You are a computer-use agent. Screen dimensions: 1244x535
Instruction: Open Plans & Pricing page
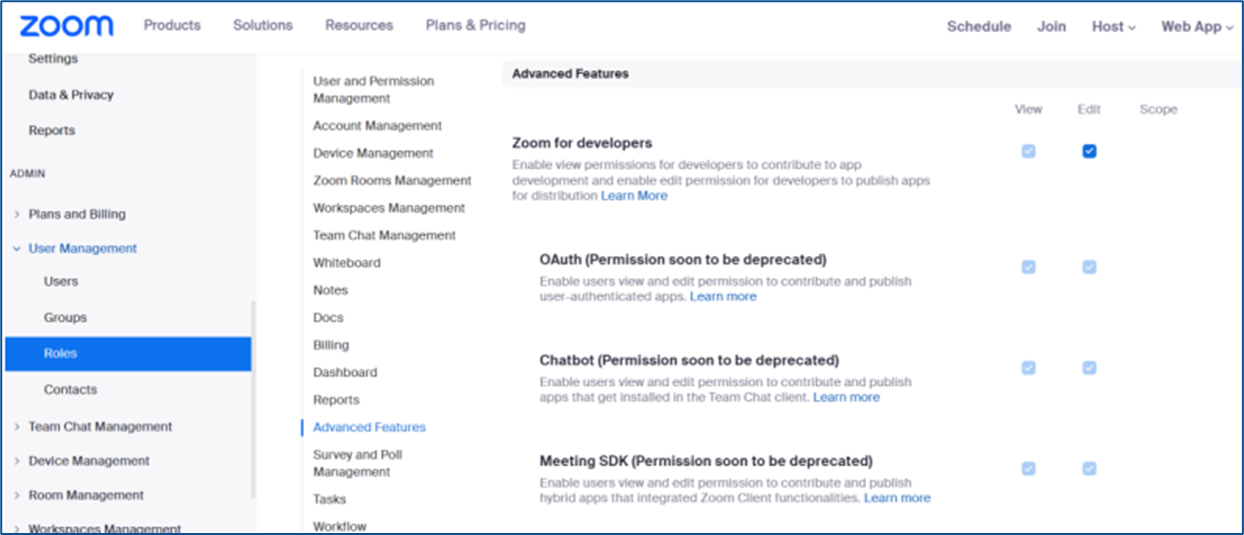pyautogui.click(x=475, y=25)
